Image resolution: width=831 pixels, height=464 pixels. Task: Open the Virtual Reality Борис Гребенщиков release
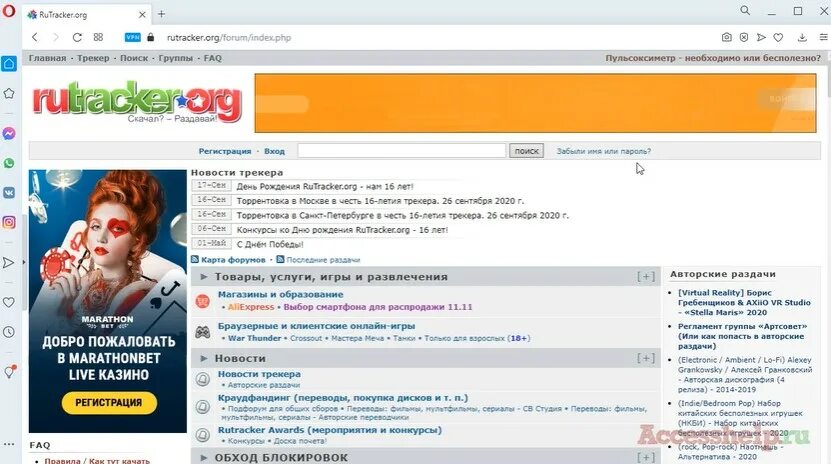(744, 302)
